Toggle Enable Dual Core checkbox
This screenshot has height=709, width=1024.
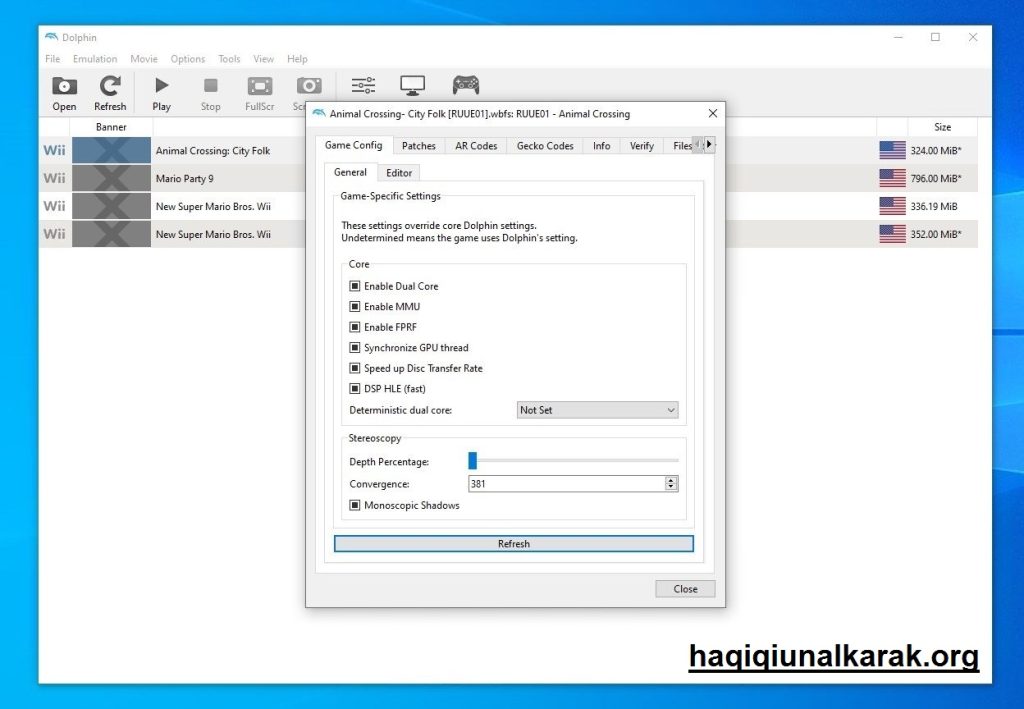[355, 286]
